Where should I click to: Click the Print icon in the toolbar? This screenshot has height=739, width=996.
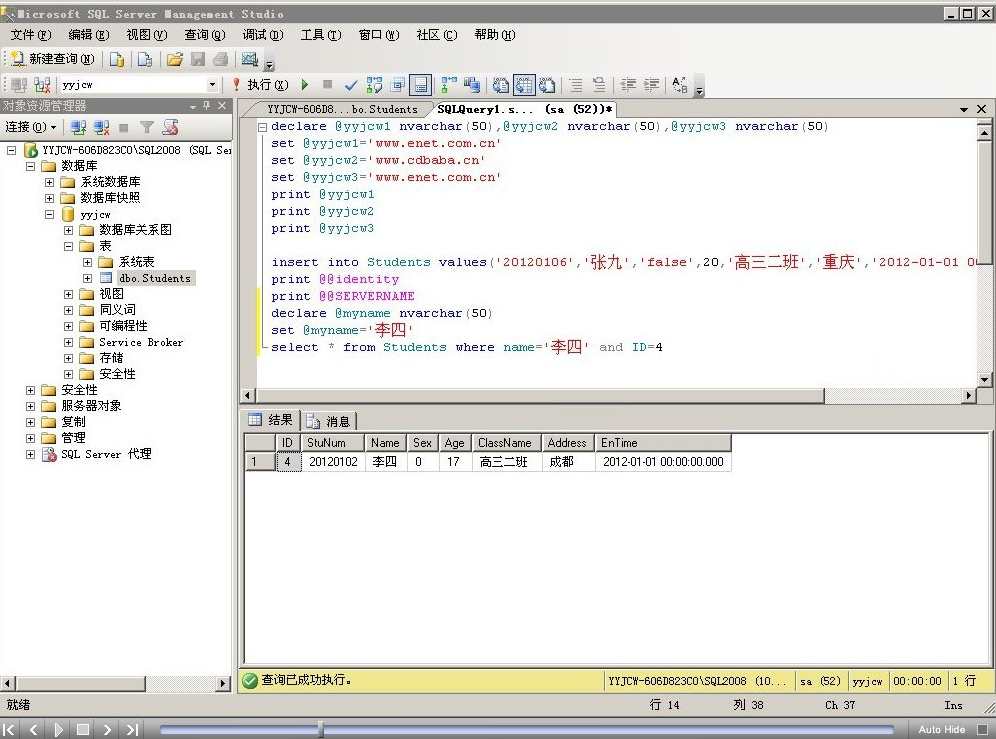(222, 58)
